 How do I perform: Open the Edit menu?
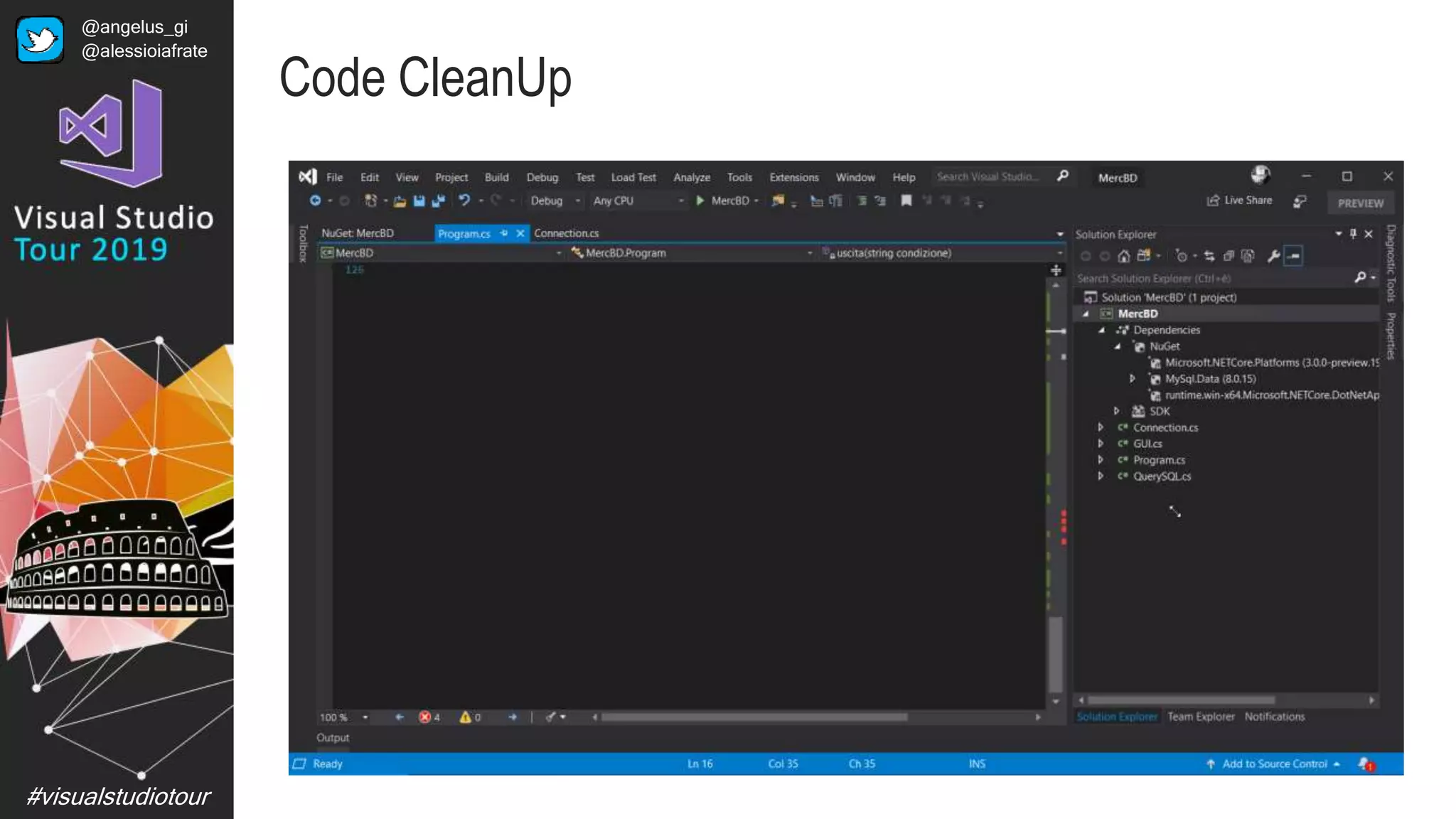point(370,178)
